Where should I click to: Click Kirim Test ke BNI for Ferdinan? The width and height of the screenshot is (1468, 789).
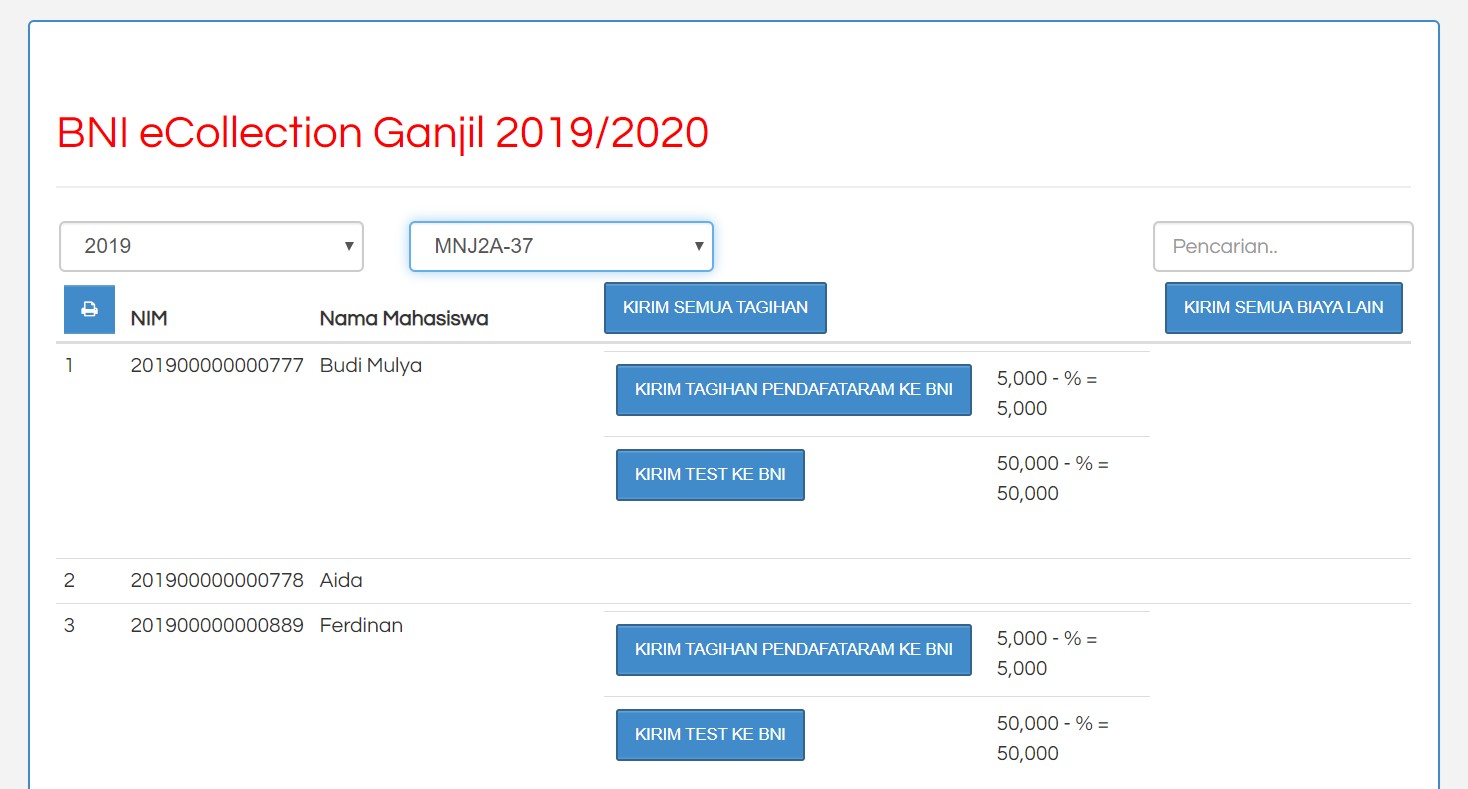710,735
